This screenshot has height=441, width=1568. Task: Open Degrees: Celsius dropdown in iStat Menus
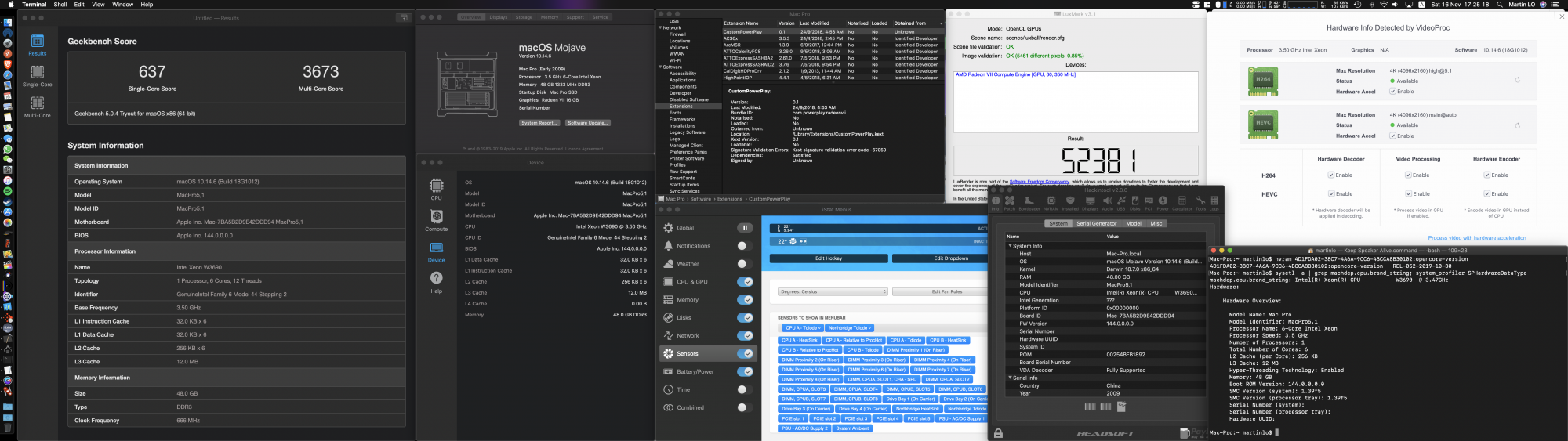point(833,291)
